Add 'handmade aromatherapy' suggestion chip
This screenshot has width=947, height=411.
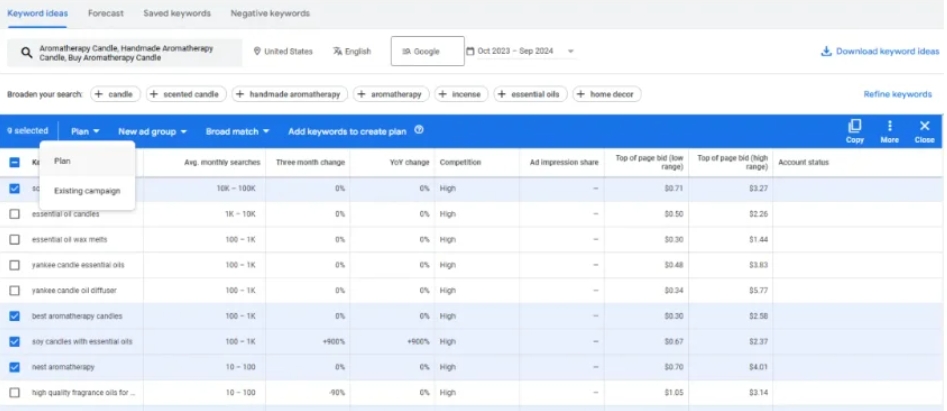[x=290, y=94]
